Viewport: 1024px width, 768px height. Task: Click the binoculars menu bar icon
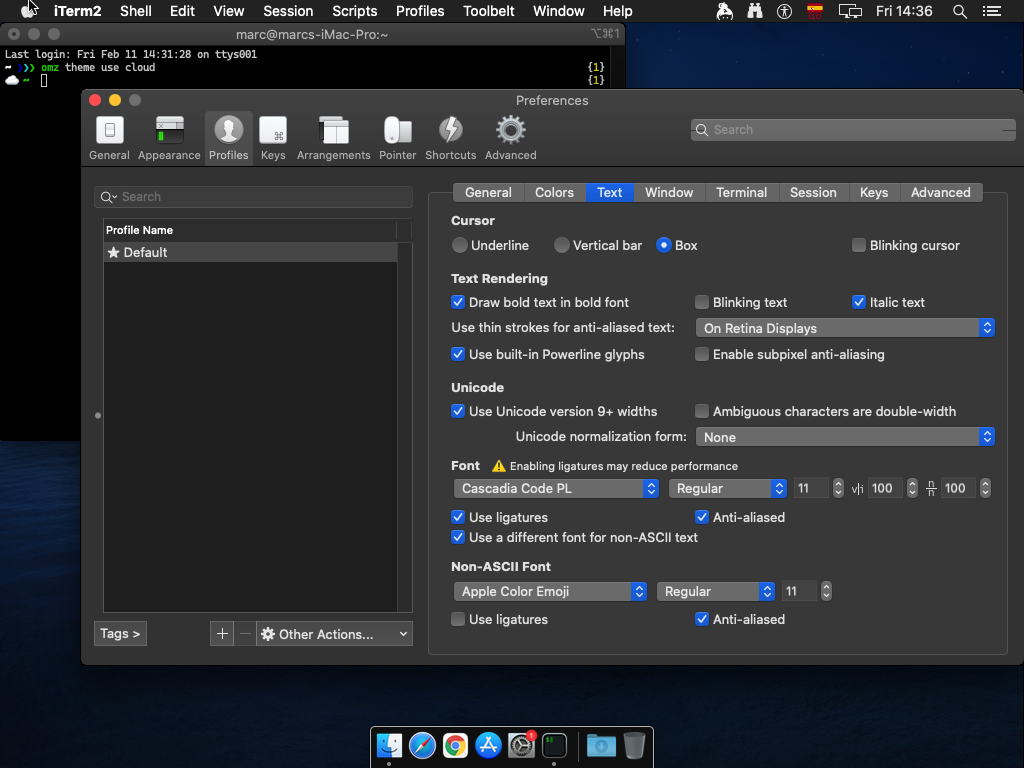(x=755, y=11)
